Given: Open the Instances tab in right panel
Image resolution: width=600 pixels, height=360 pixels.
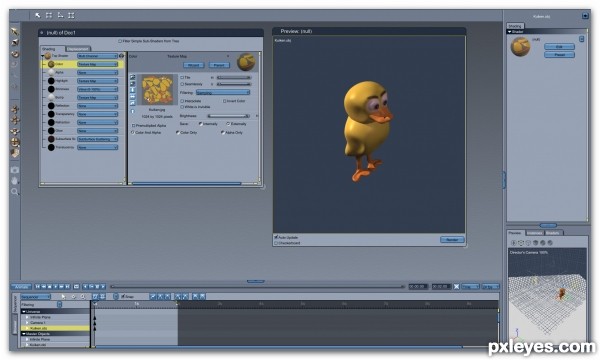Looking at the screenshot, I should 535,233.
